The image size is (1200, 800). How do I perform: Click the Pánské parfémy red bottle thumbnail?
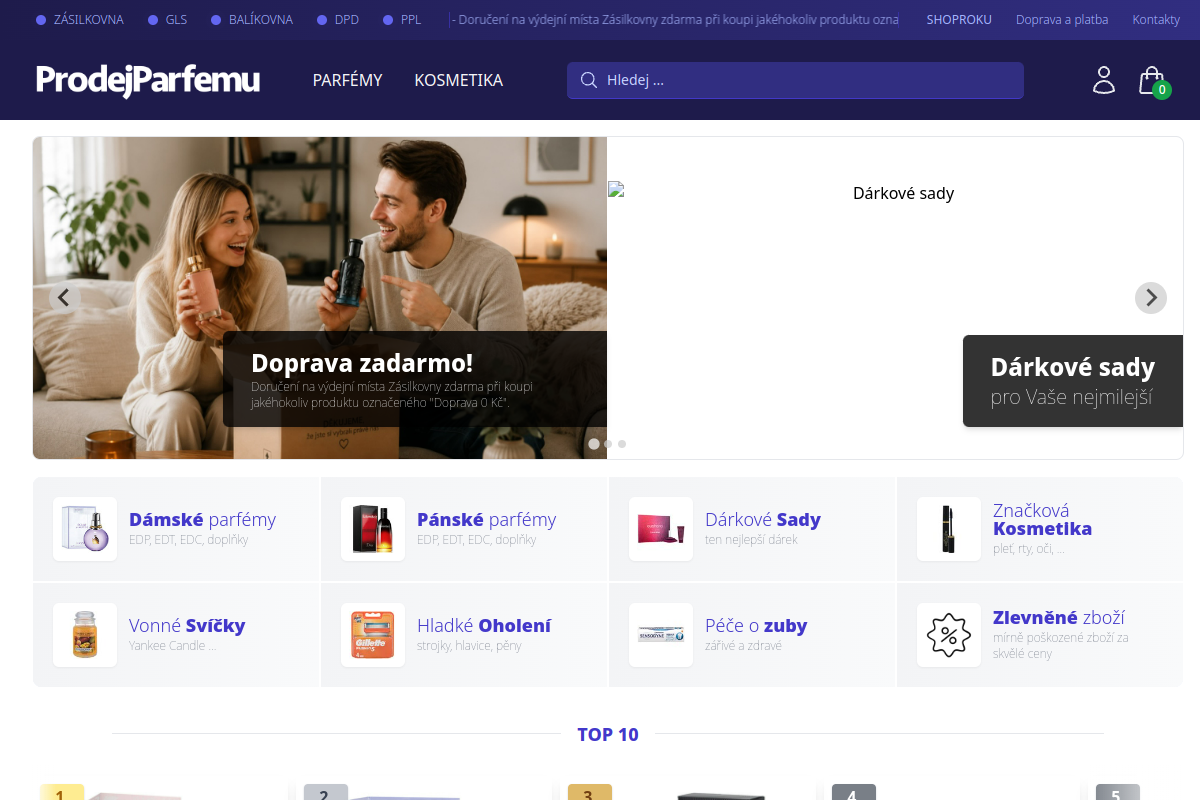click(373, 529)
